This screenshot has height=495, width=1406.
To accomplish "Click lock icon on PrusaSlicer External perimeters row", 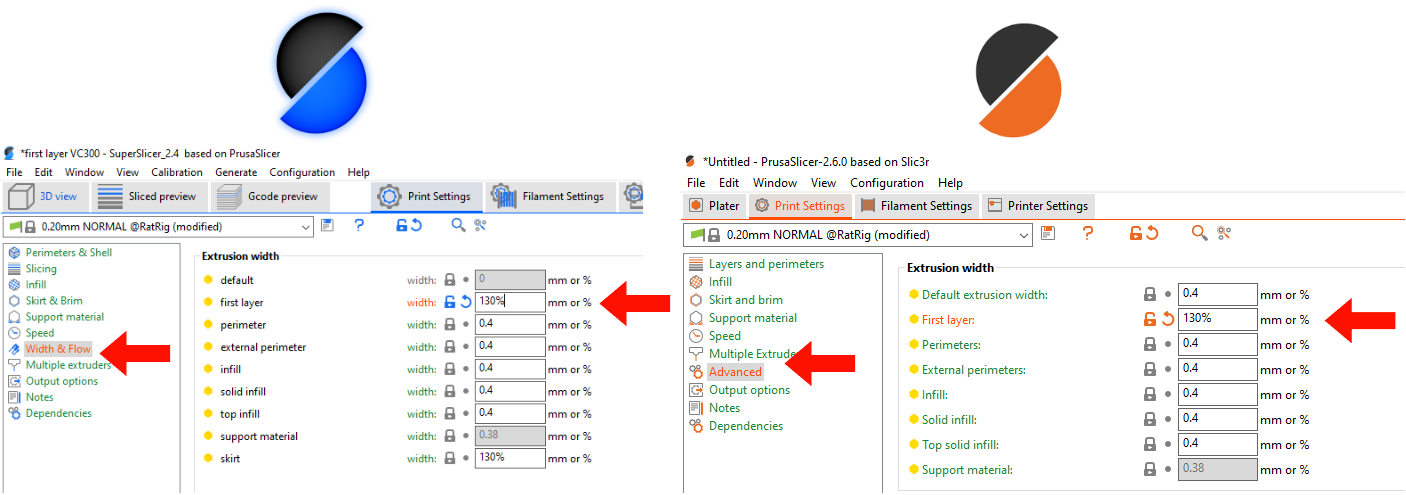I will 1150,369.
